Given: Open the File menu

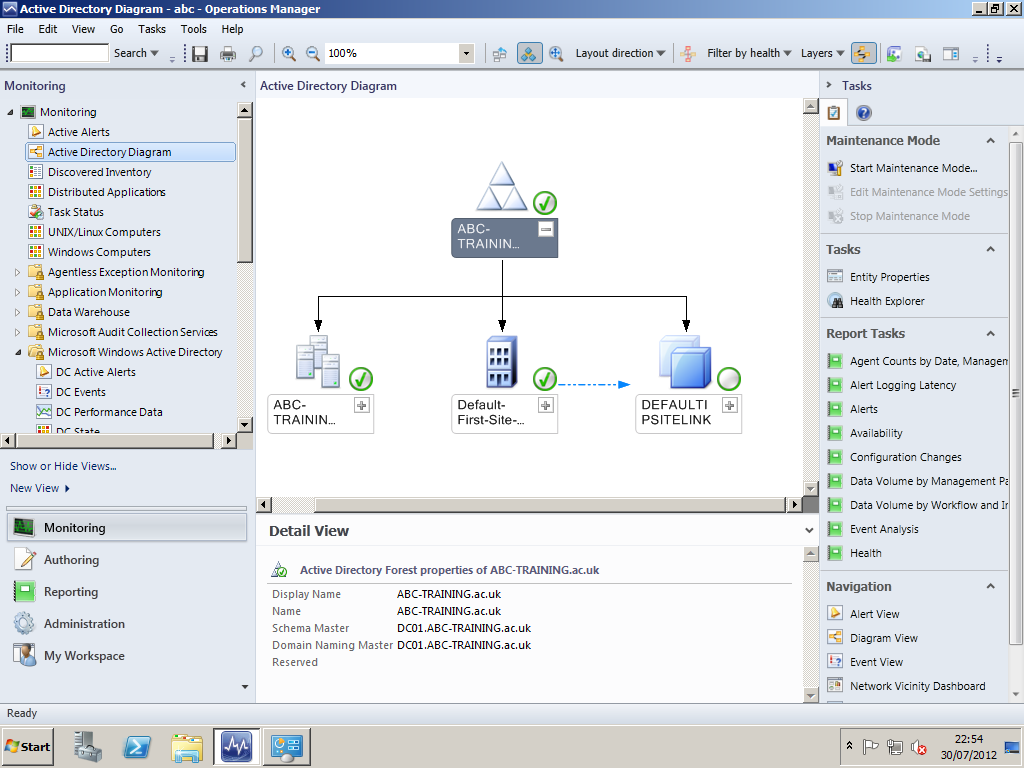Looking at the screenshot, I should click(x=15, y=29).
